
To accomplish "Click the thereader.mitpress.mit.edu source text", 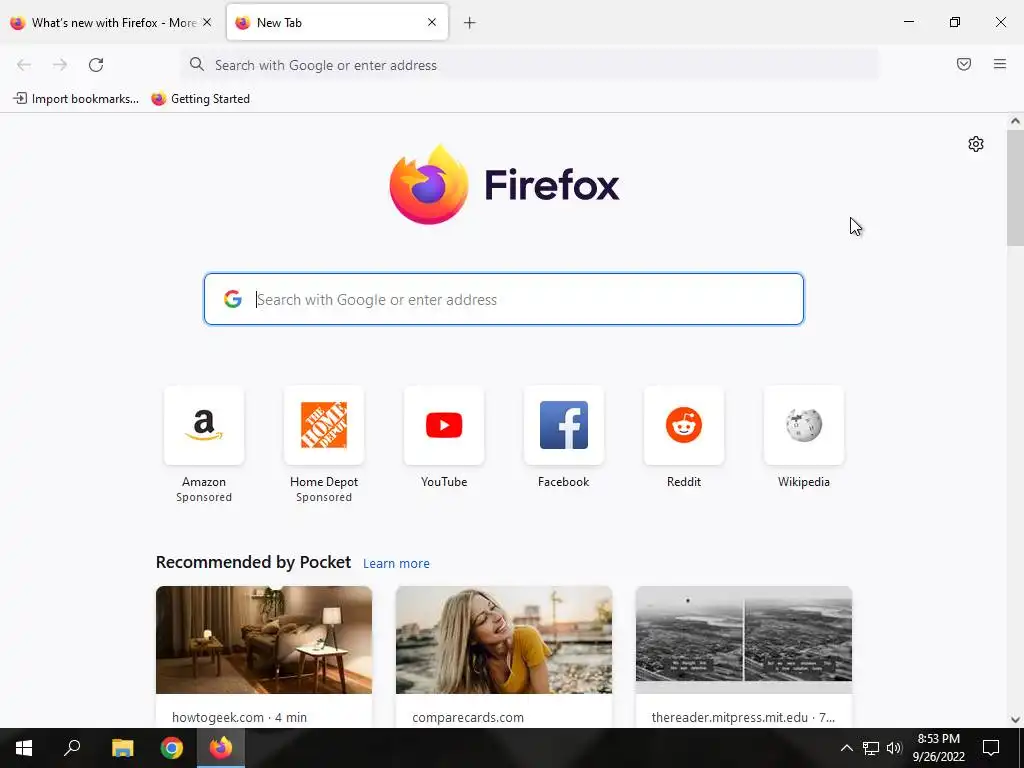I will 743,717.
